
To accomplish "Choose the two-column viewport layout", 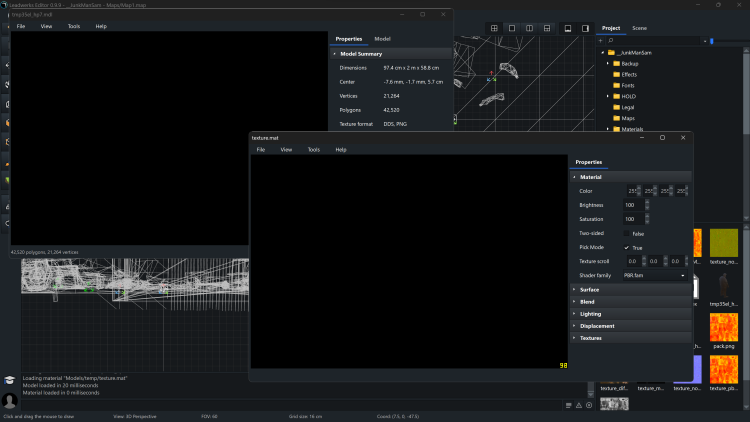I will [x=529, y=28].
